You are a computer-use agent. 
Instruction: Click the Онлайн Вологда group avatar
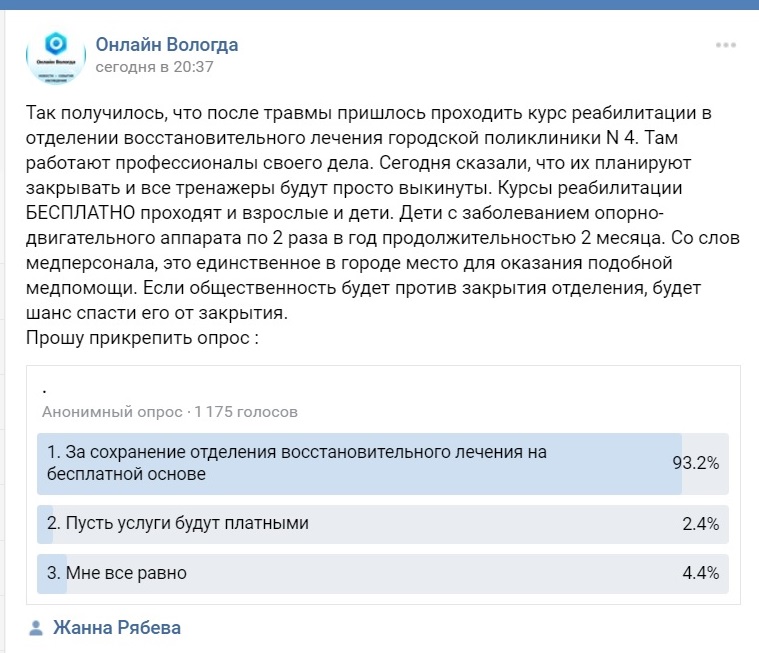click(56, 56)
